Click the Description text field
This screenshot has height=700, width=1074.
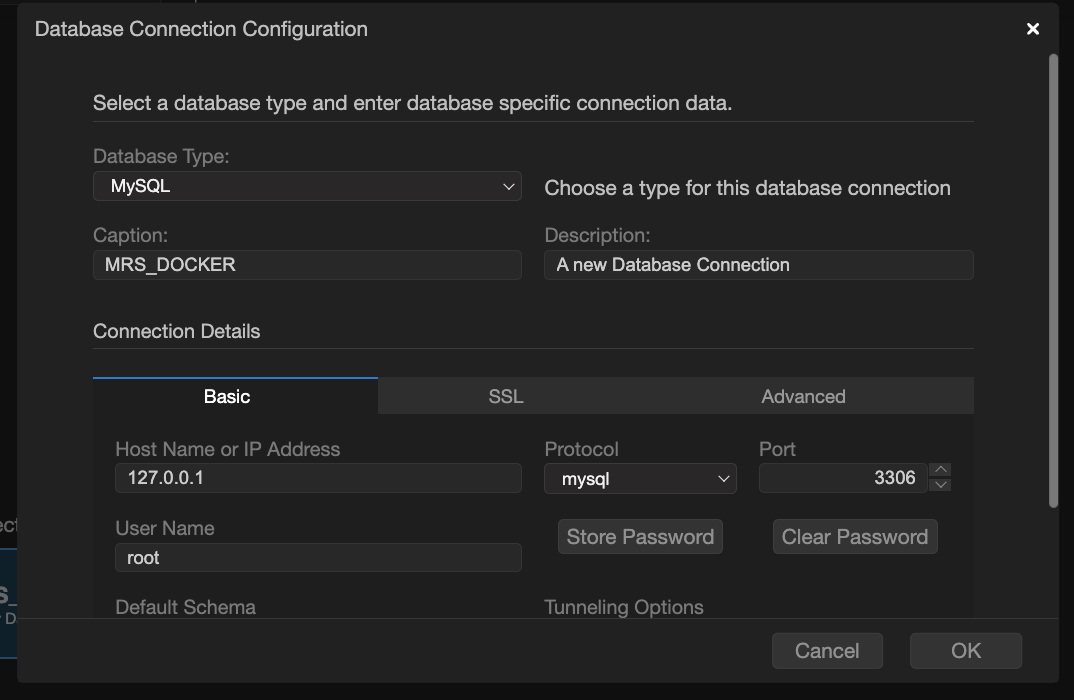[758, 265]
